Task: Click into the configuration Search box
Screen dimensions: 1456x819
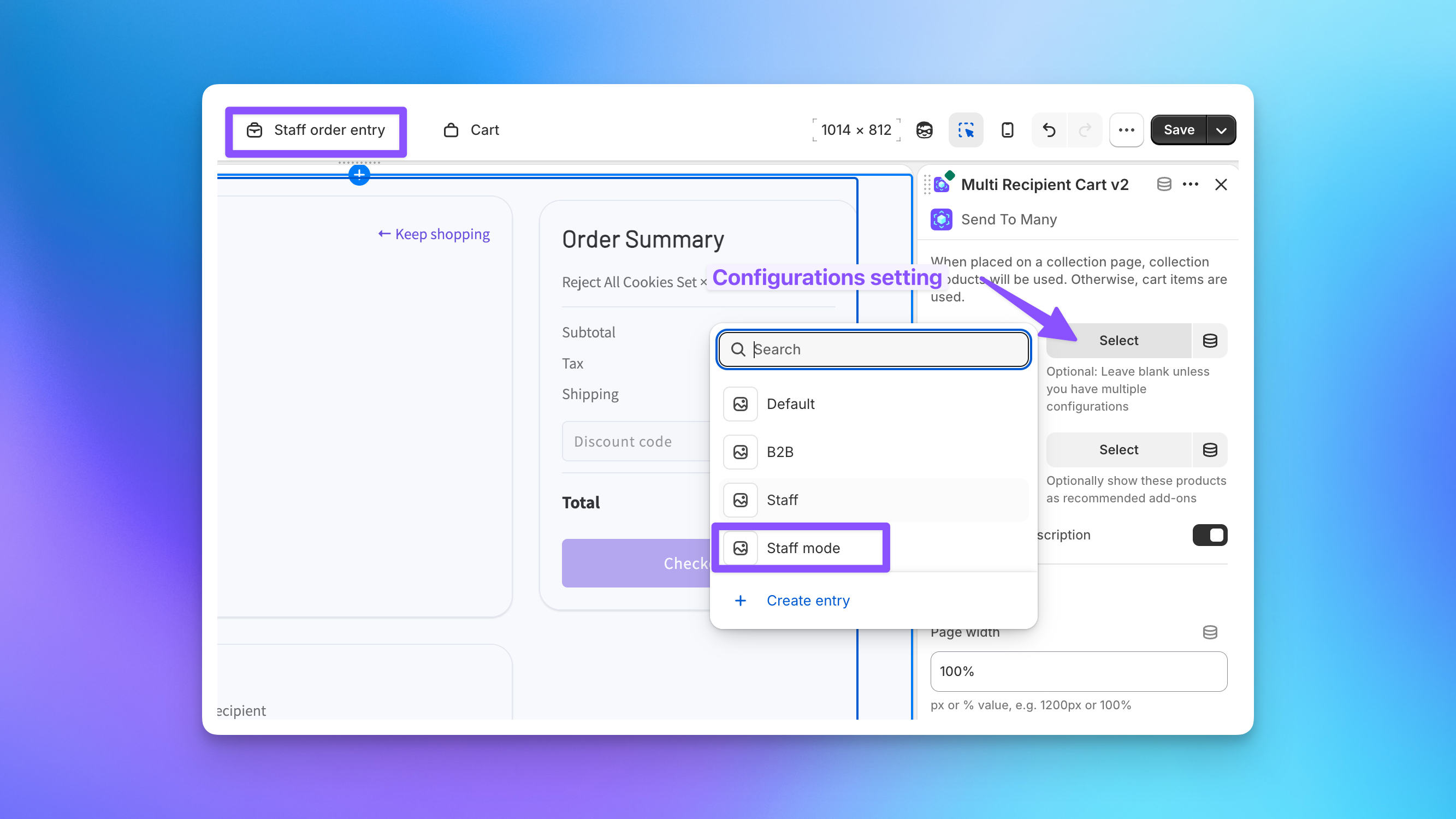Action: [873, 349]
